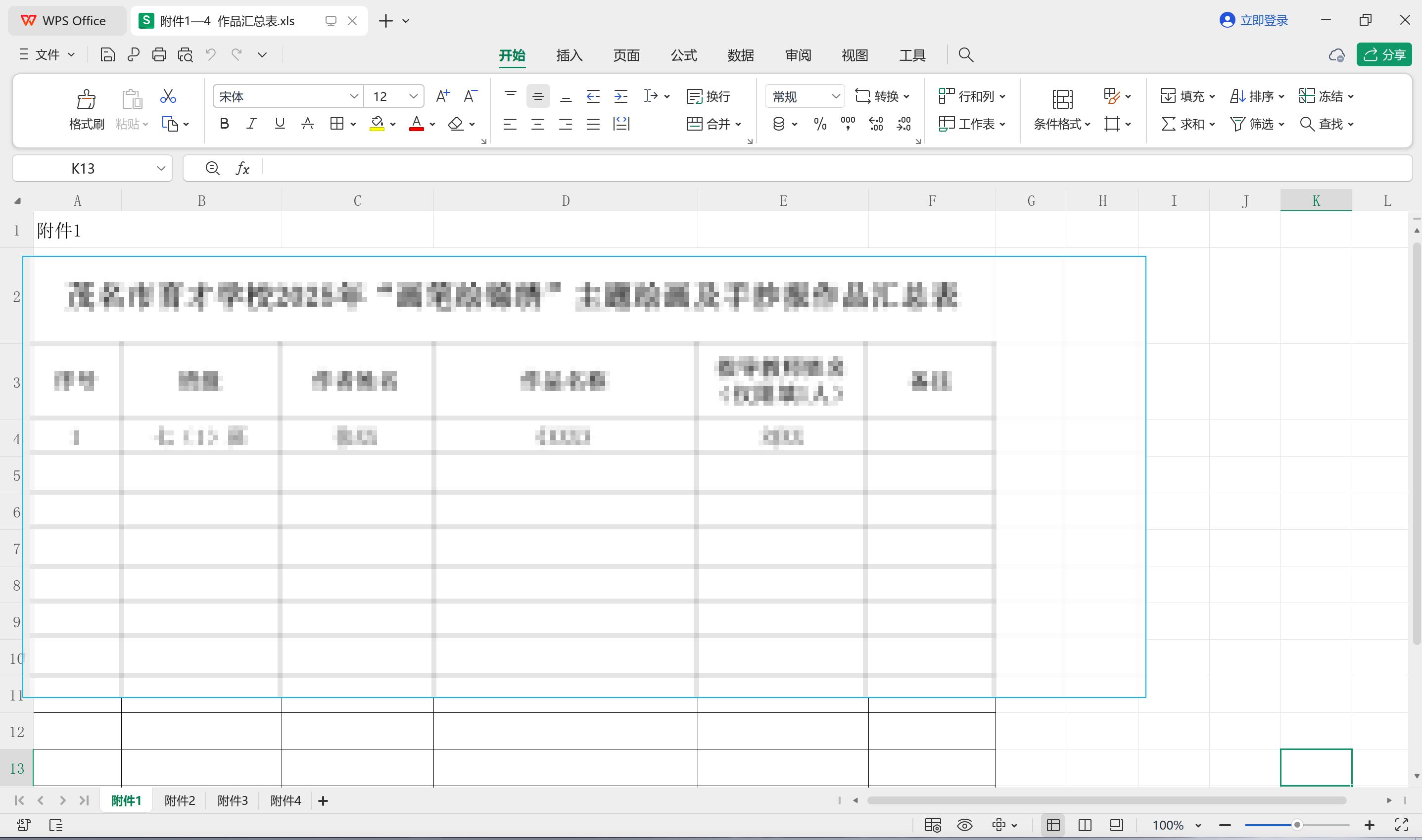Image resolution: width=1422 pixels, height=840 pixels.
Task: Click the horizontal scrollbar
Action: pos(1106,800)
